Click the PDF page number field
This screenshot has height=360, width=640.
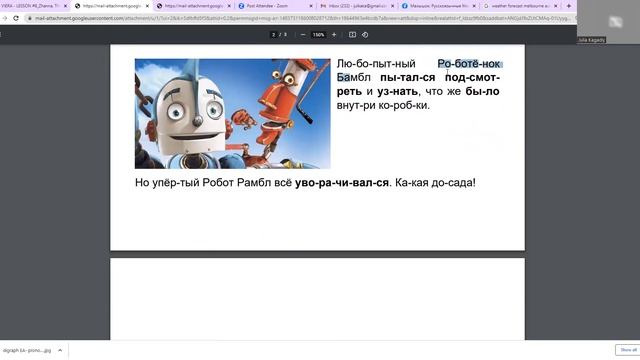pyautogui.click(x=273, y=35)
